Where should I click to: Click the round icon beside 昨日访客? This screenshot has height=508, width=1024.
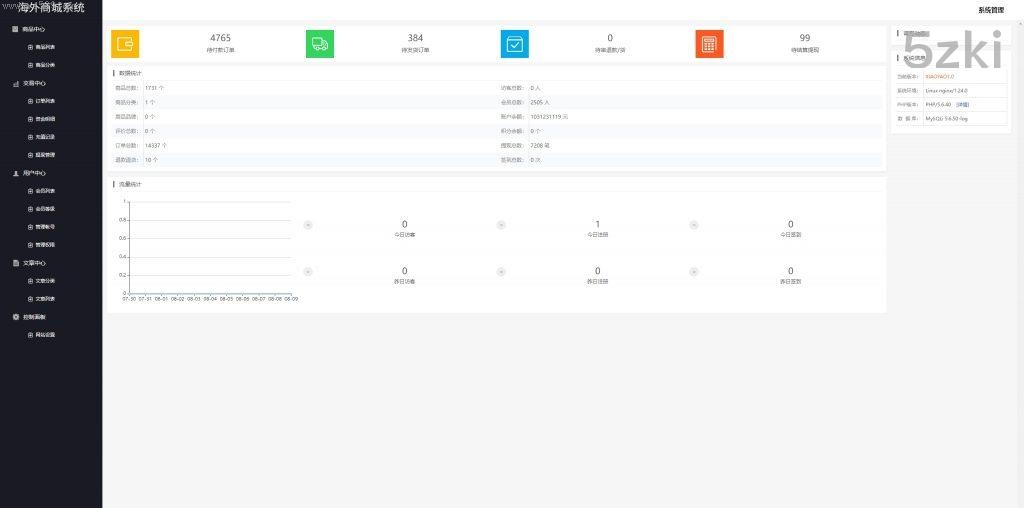308,271
